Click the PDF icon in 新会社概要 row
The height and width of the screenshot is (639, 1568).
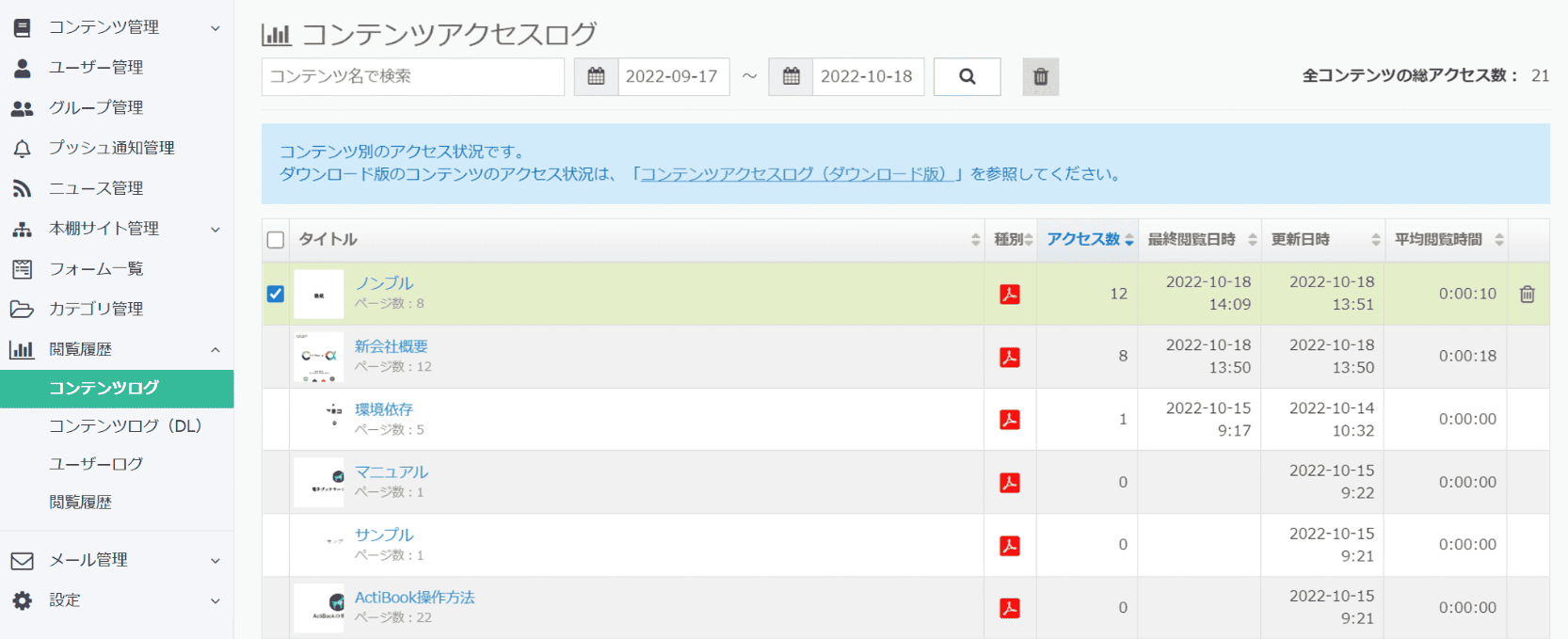pos(1009,358)
